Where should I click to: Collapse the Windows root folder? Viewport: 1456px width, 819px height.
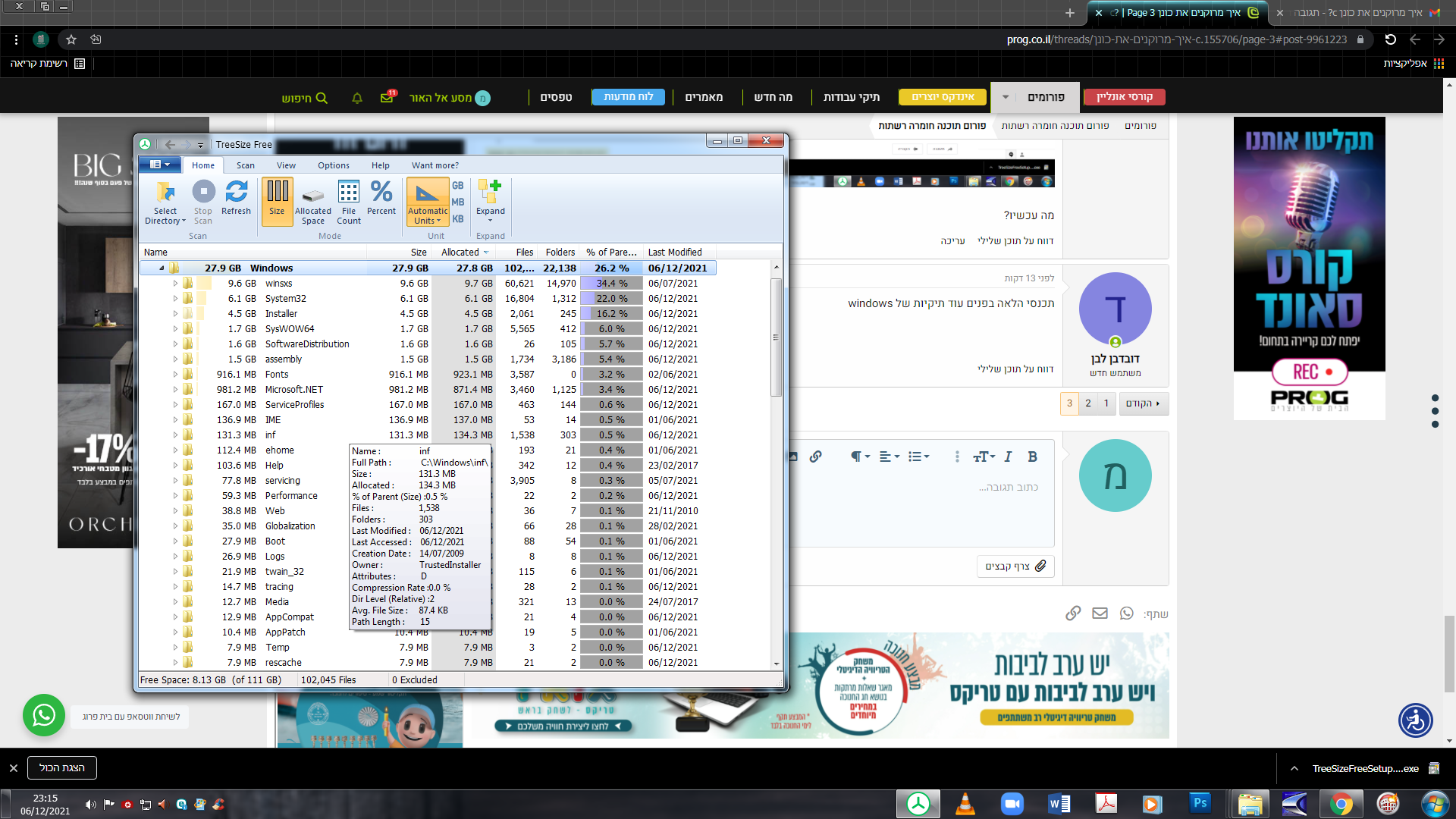click(x=162, y=268)
